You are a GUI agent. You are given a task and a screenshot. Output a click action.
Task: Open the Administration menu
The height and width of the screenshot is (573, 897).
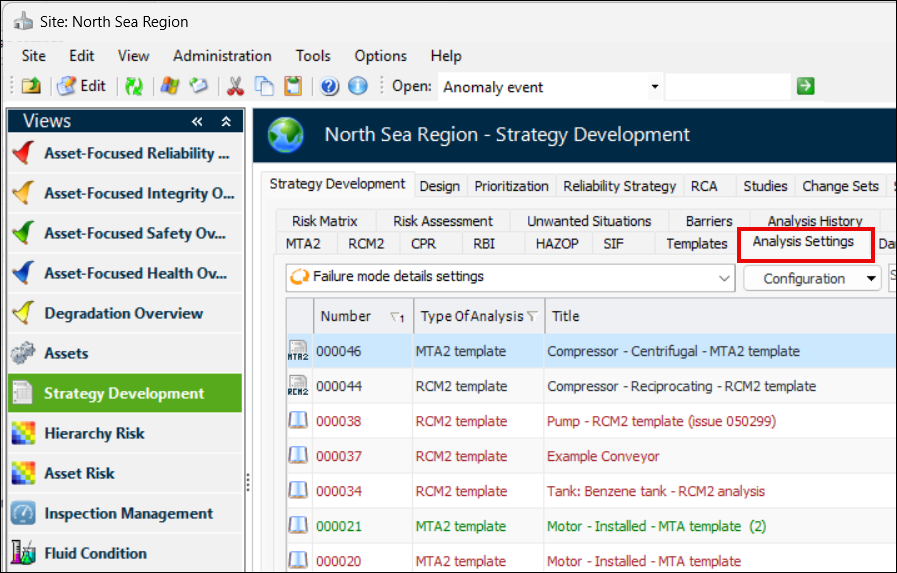click(x=222, y=56)
